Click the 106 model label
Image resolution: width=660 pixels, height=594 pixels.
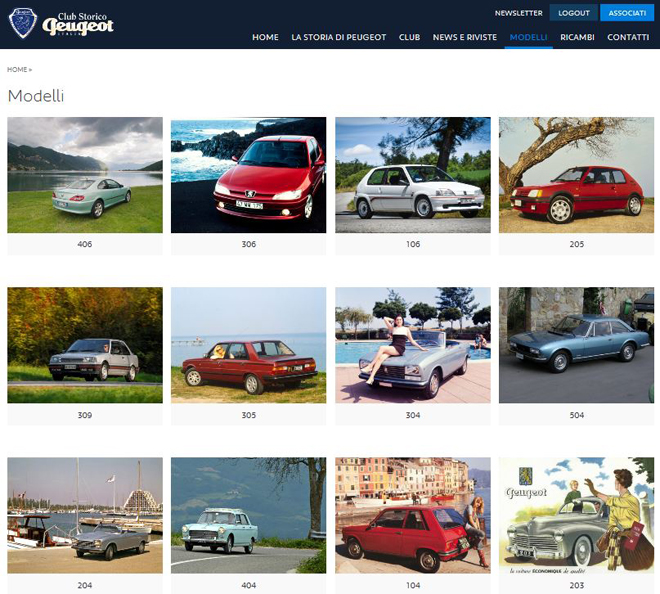pos(413,244)
